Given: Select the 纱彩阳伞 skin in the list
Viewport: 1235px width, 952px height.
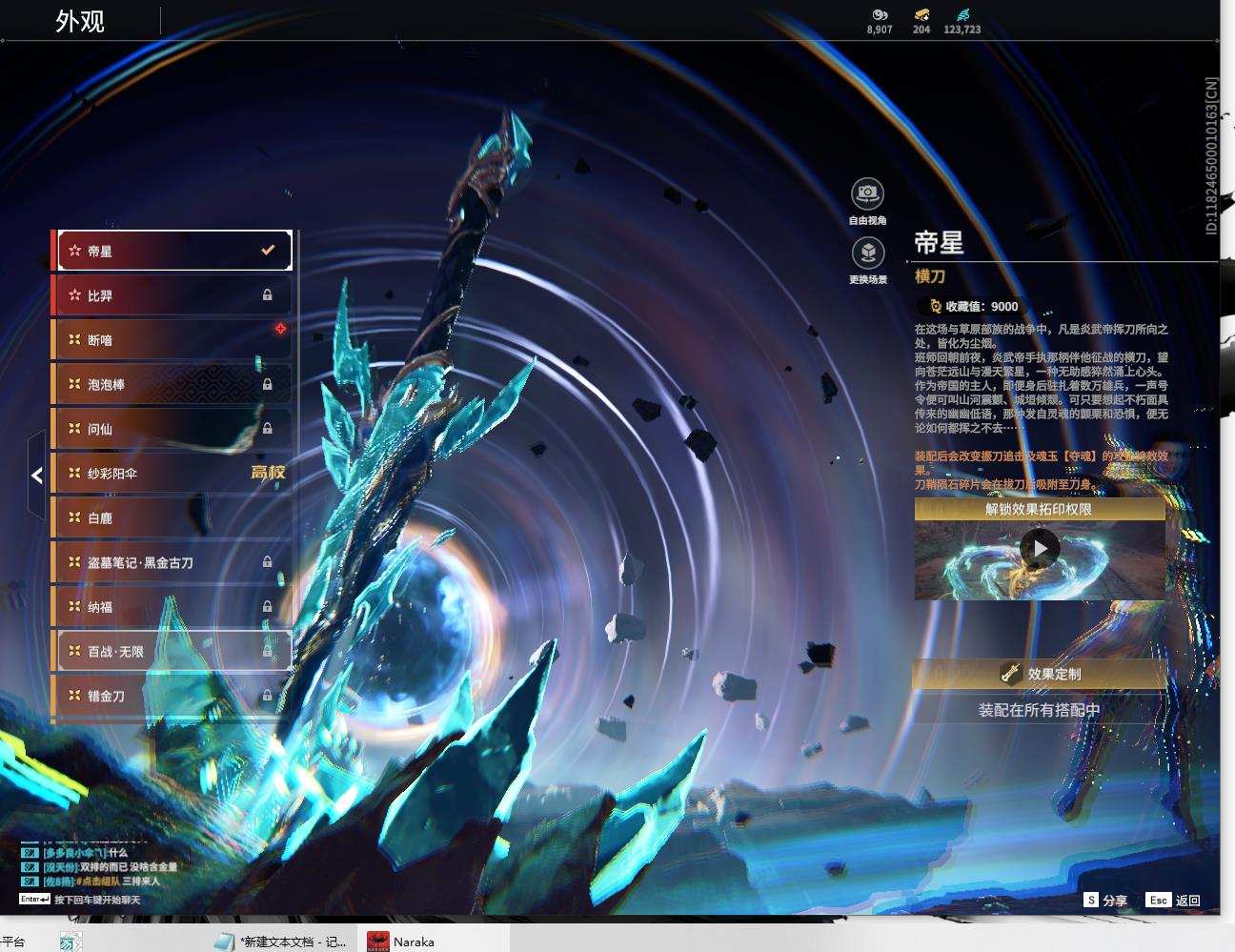Looking at the screenshot, I should [172, 474].
